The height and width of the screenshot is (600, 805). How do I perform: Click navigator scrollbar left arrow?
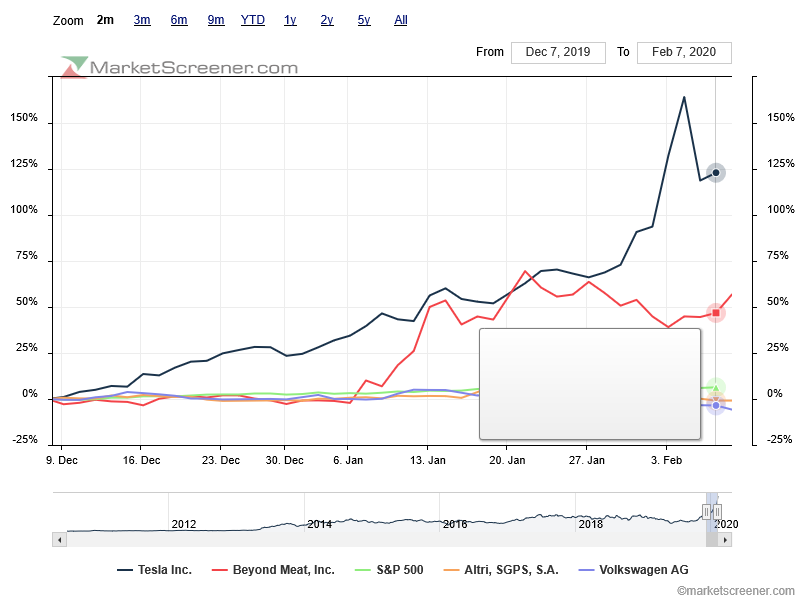click(x=60, y=540)
